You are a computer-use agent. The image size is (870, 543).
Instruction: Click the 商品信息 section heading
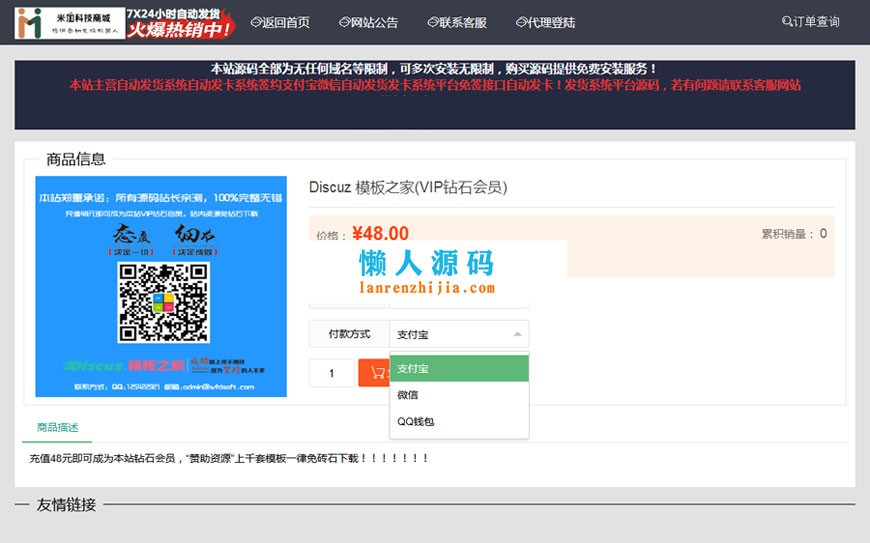click(75, 159)
